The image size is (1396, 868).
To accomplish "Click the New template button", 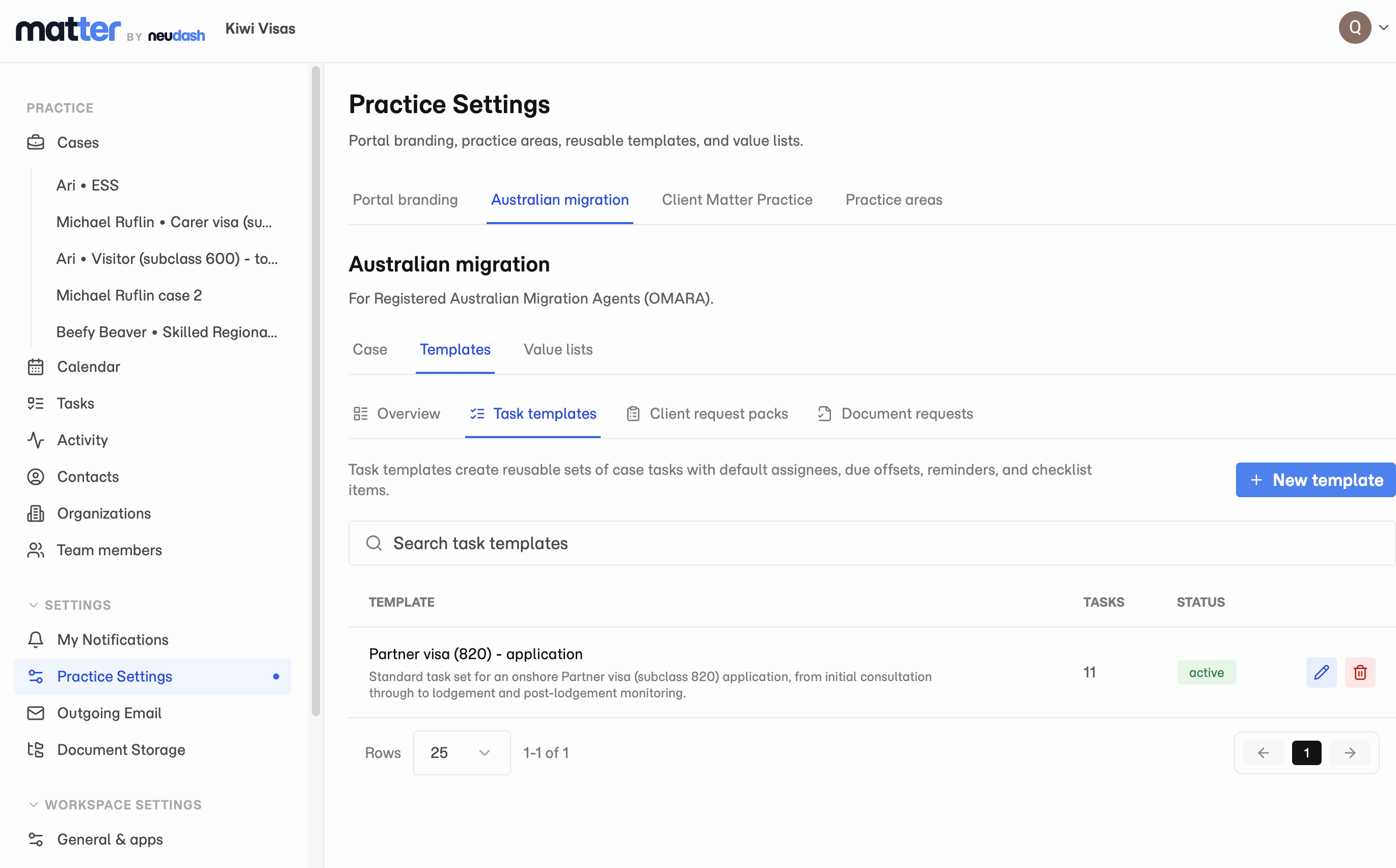I will pos(1316,480).
